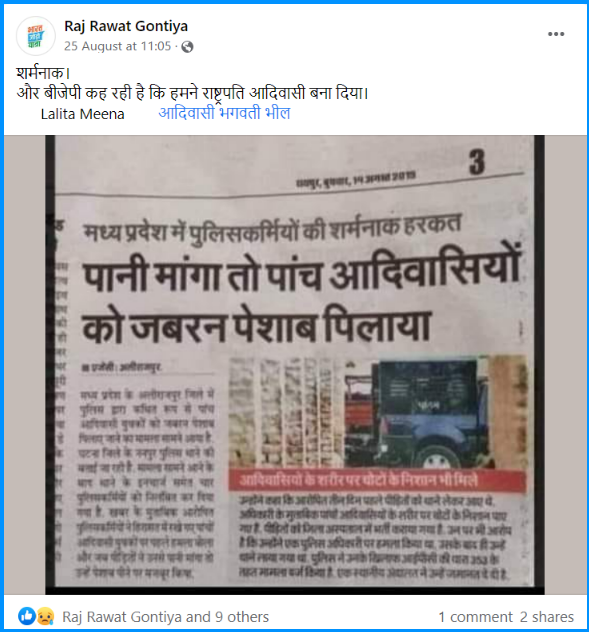Open the '25 August at 11:05' timestamp
The width and height of the screenshot is (589, 632).
point(118,46)
